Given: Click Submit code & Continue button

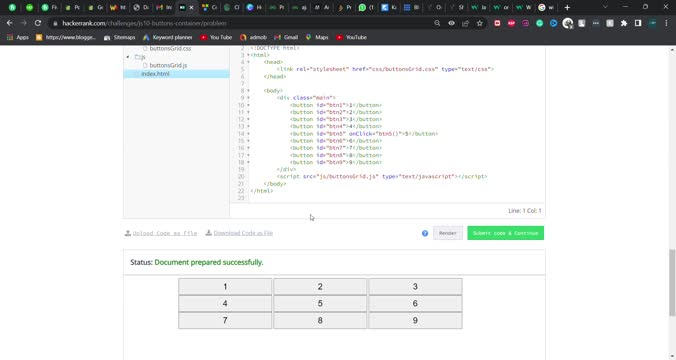Looking at the screenshot, I should (x=506, y=233).
